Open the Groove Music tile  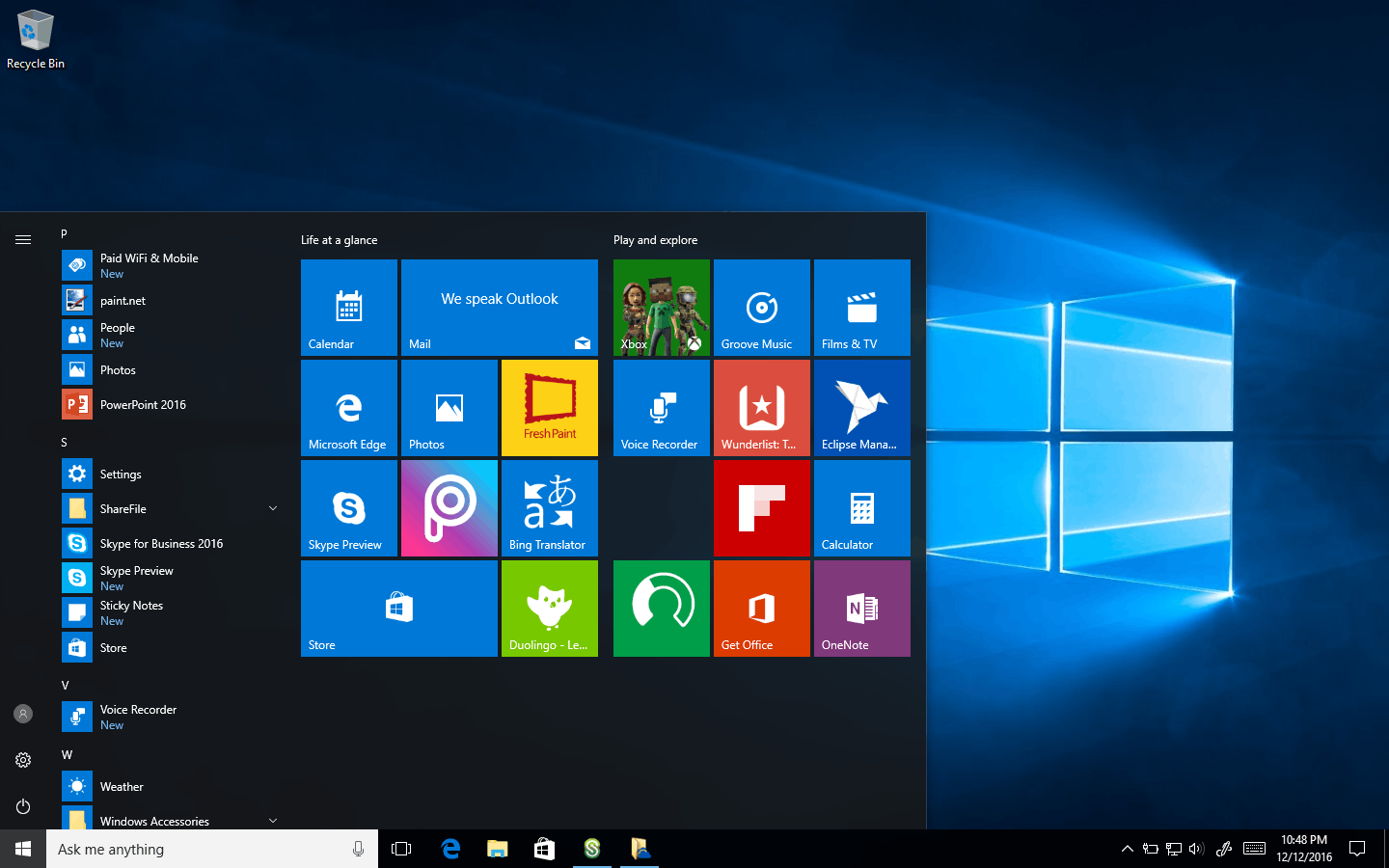click(762, 308)
